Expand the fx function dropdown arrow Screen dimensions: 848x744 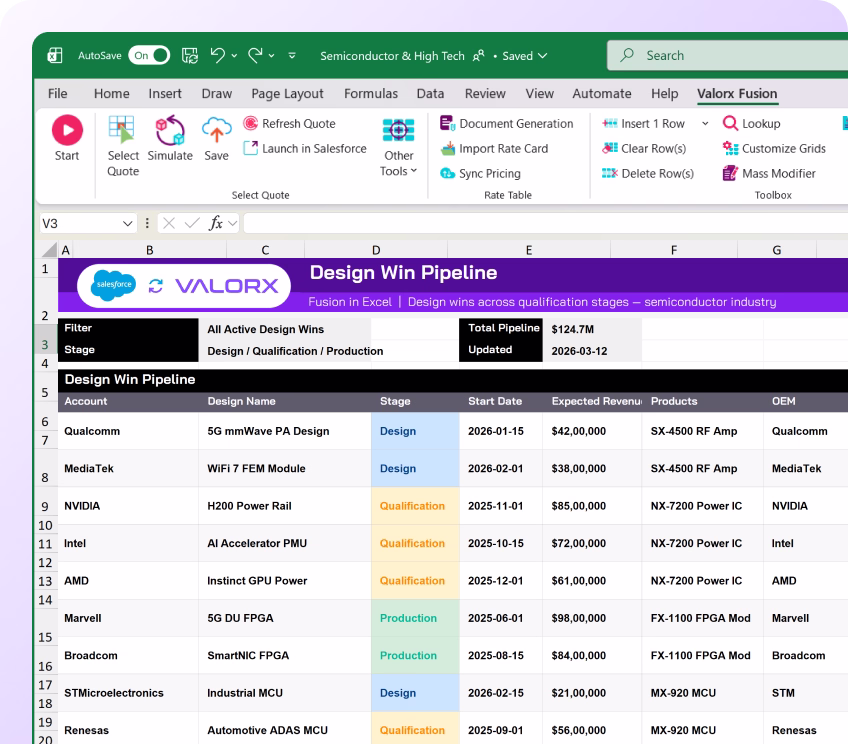tap(233, 223)
